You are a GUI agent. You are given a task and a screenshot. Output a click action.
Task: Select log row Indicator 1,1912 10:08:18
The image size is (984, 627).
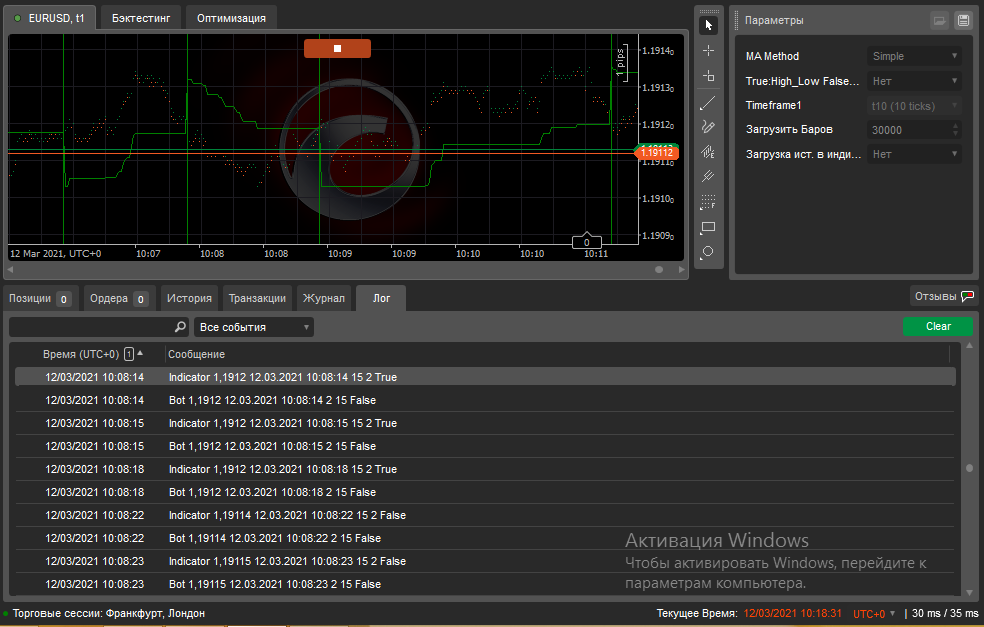485,469
